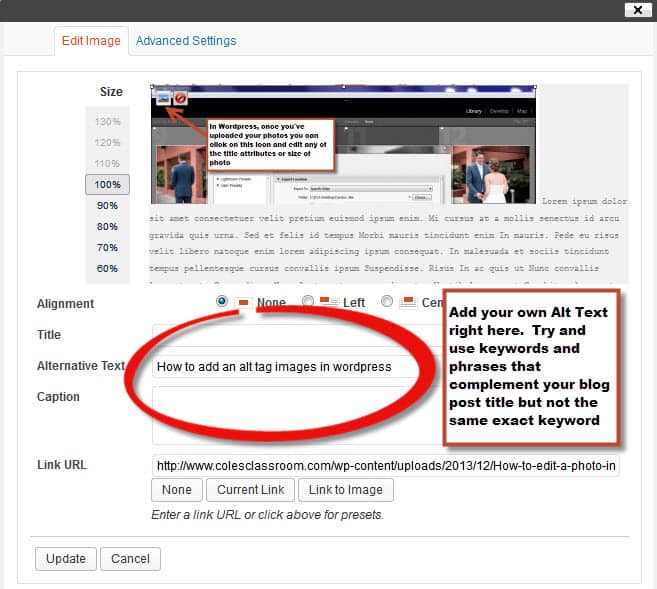Select the Left alignment radio button
657x589 pixels.
[x=307, y=302]
